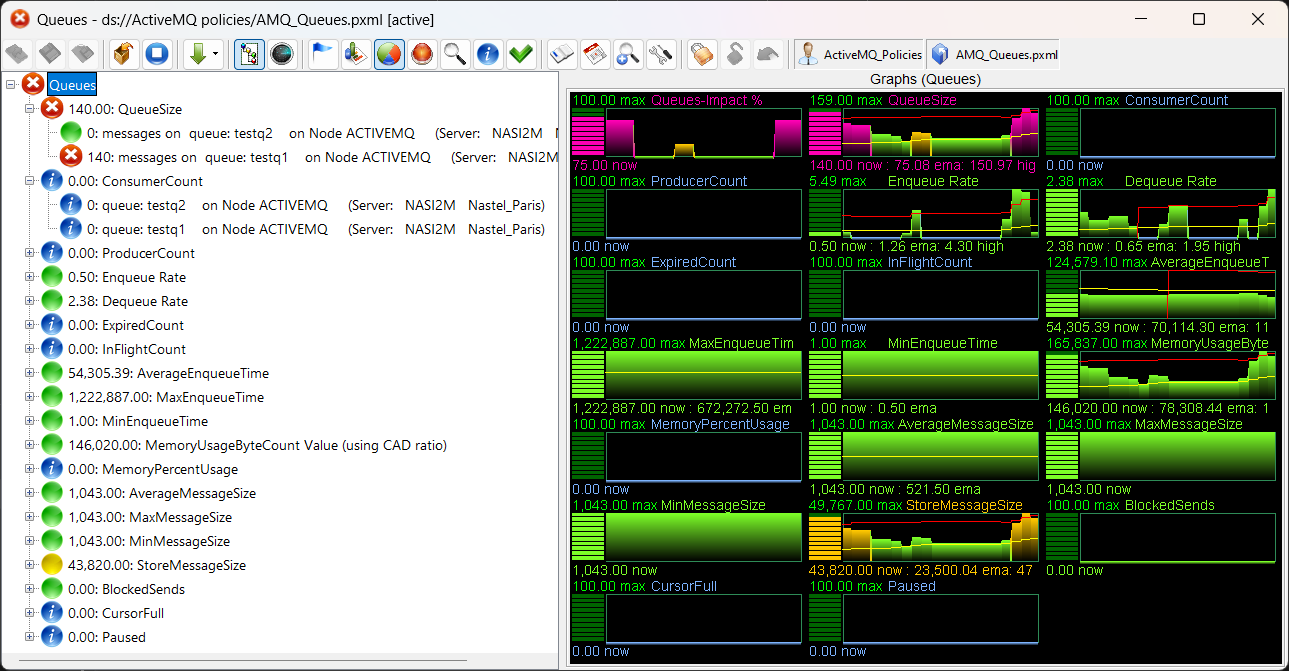This screenshot has height=671, width=1289.
Task: Toggle the pie chart graphs button
Action: coord(389,54)
